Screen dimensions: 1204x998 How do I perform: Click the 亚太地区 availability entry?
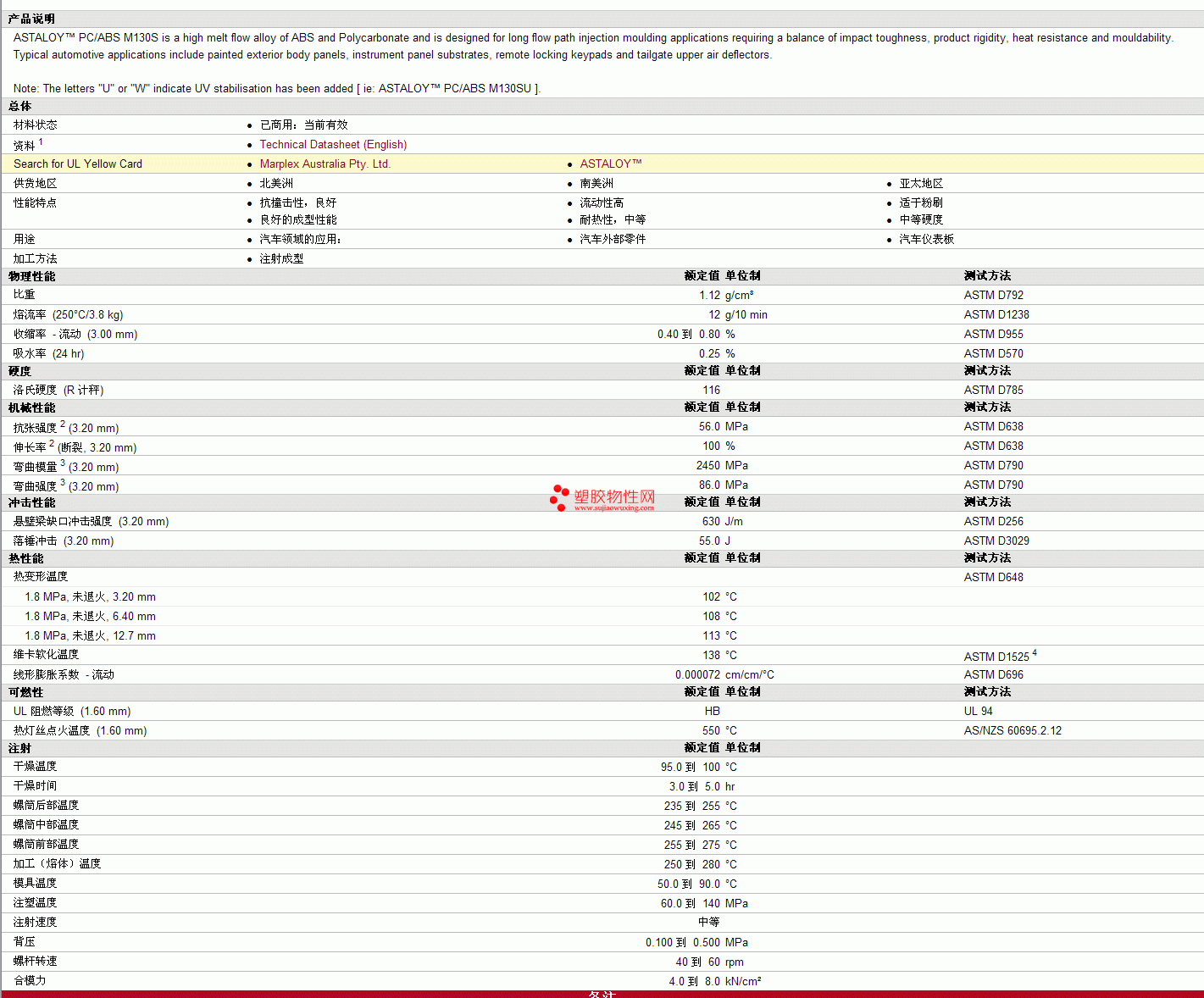point(921,184)
